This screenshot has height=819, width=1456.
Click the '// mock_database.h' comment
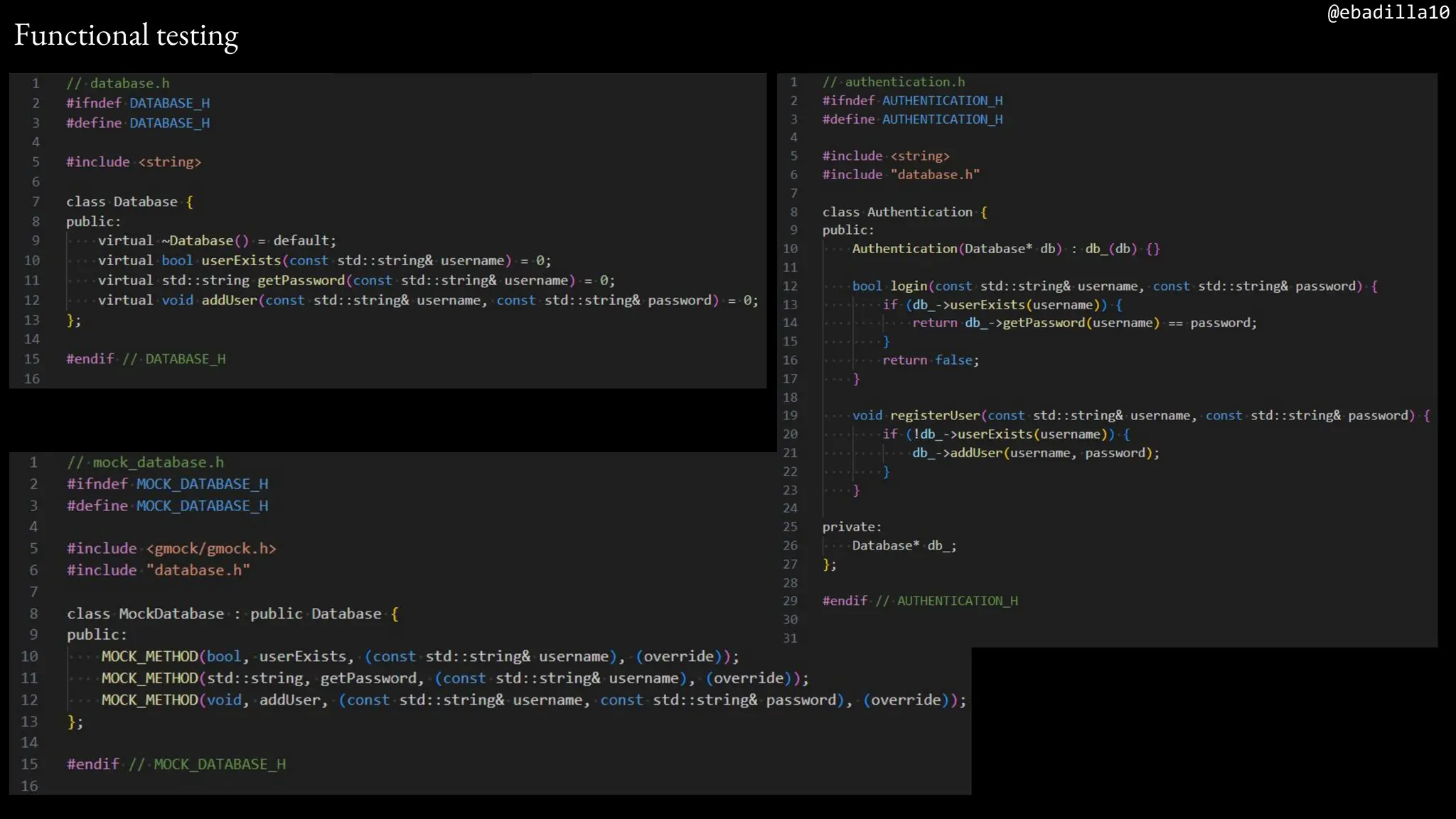(146, 463)
